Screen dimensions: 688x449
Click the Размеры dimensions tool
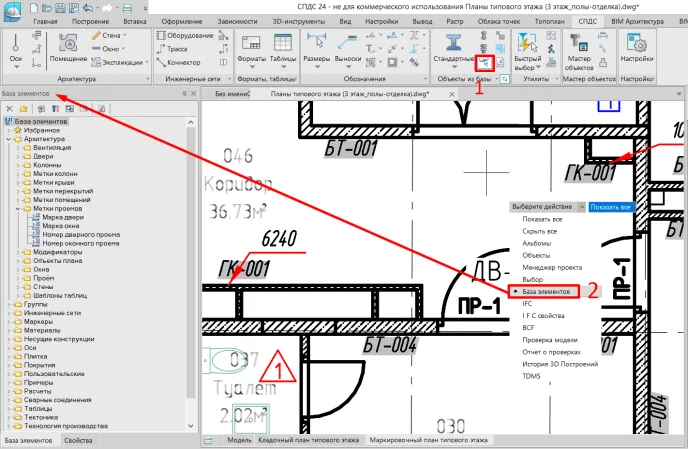tap(317, 48)
